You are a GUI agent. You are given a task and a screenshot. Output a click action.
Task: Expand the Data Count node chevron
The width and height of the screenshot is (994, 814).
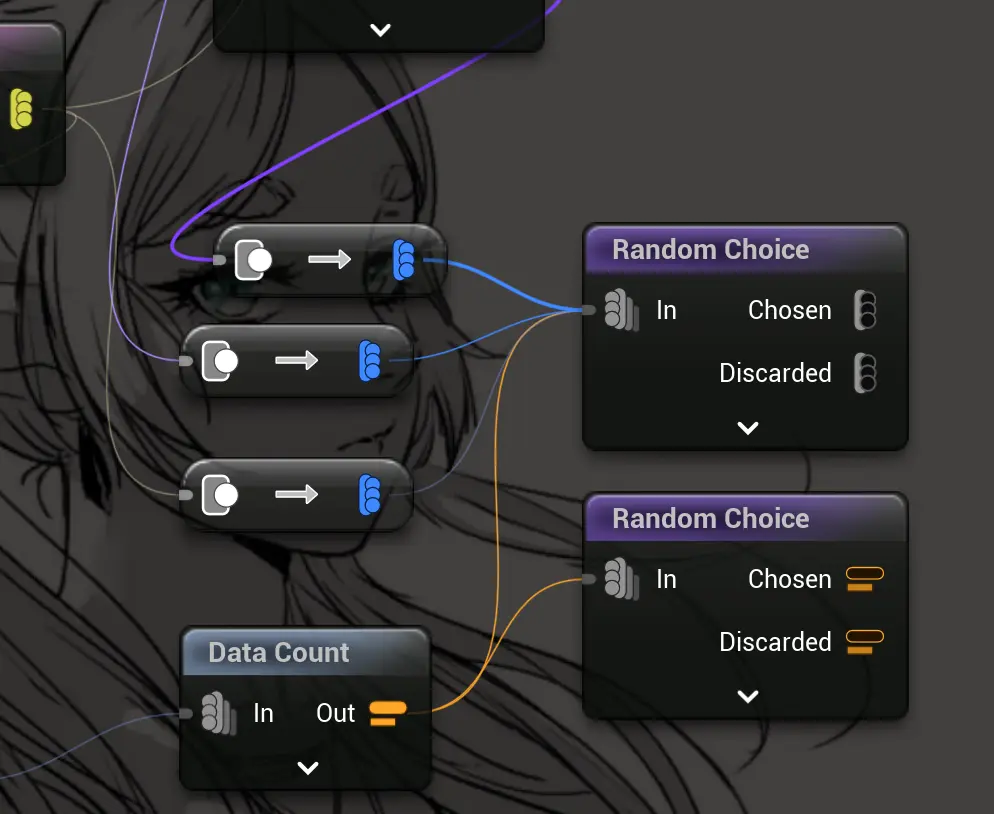(308, 768)
